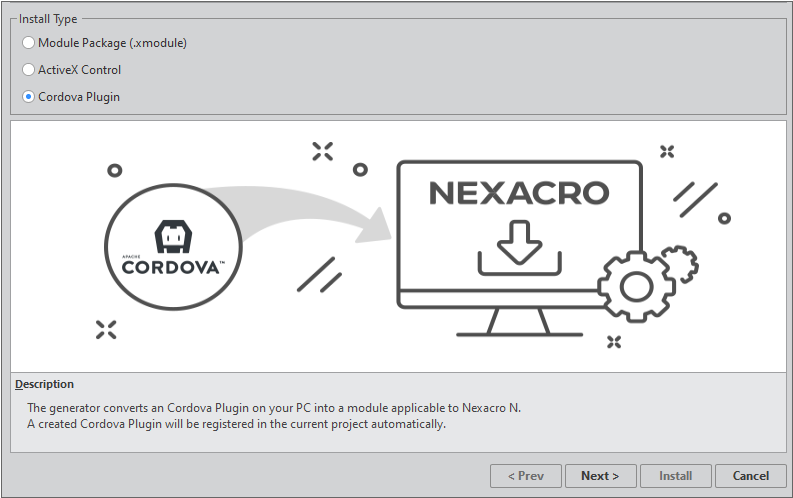
Task: Click the Next > button
Action: (600, 476)
